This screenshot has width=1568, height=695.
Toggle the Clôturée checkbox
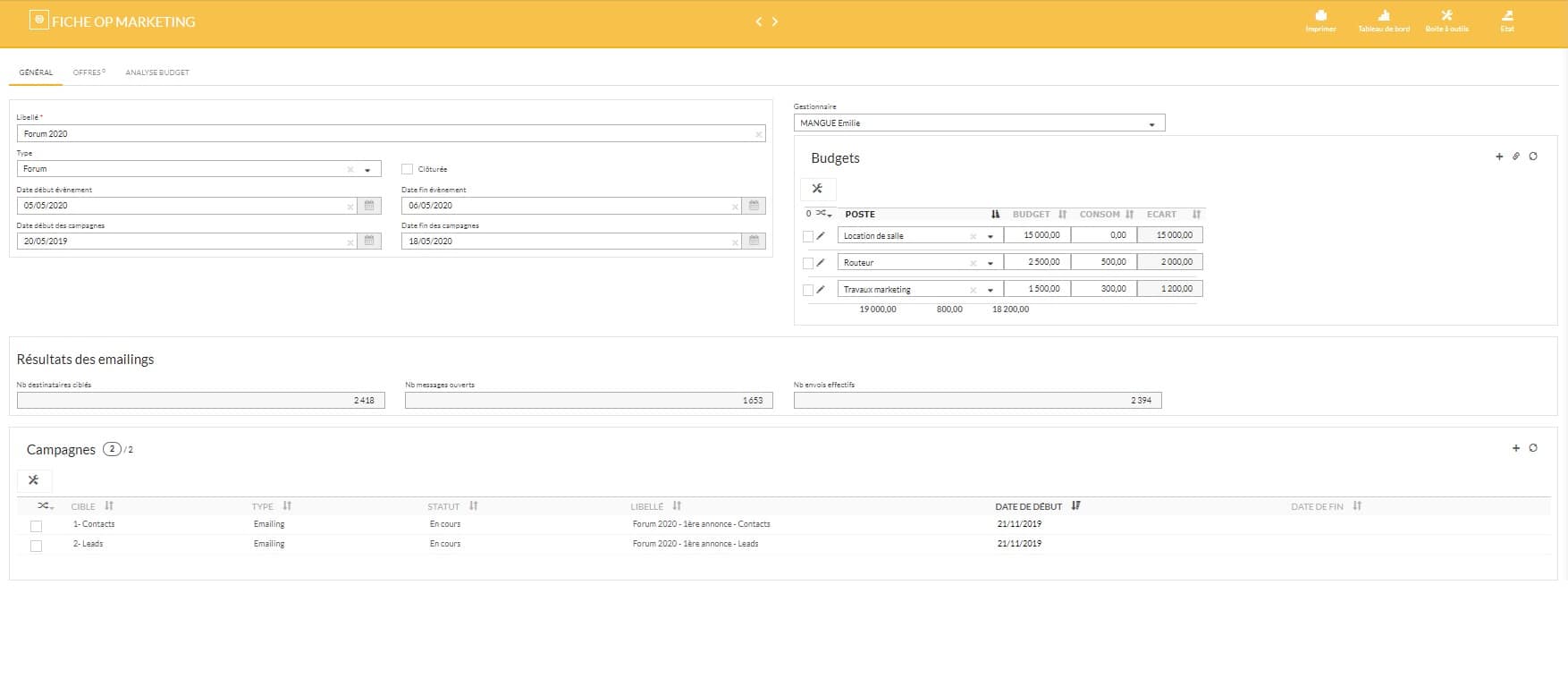click(408, 169)
